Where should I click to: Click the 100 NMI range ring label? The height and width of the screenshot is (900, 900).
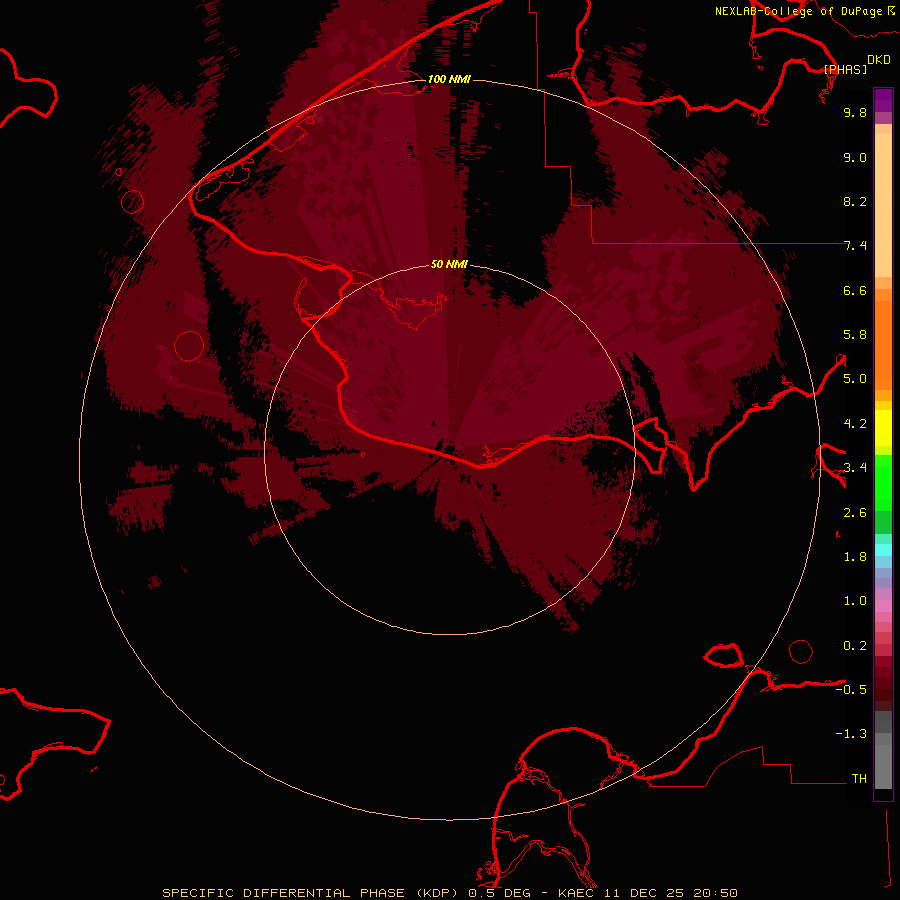click(x=449, y=79)
